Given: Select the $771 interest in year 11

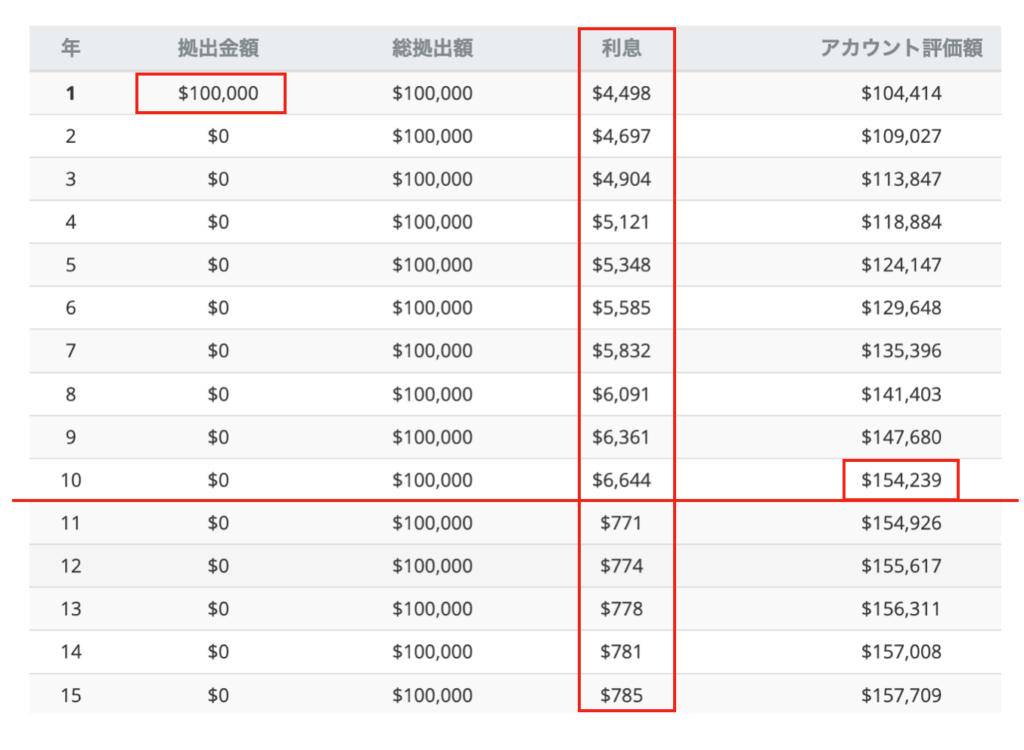Looking at the screenshot, I should click(x=621, y=523).
